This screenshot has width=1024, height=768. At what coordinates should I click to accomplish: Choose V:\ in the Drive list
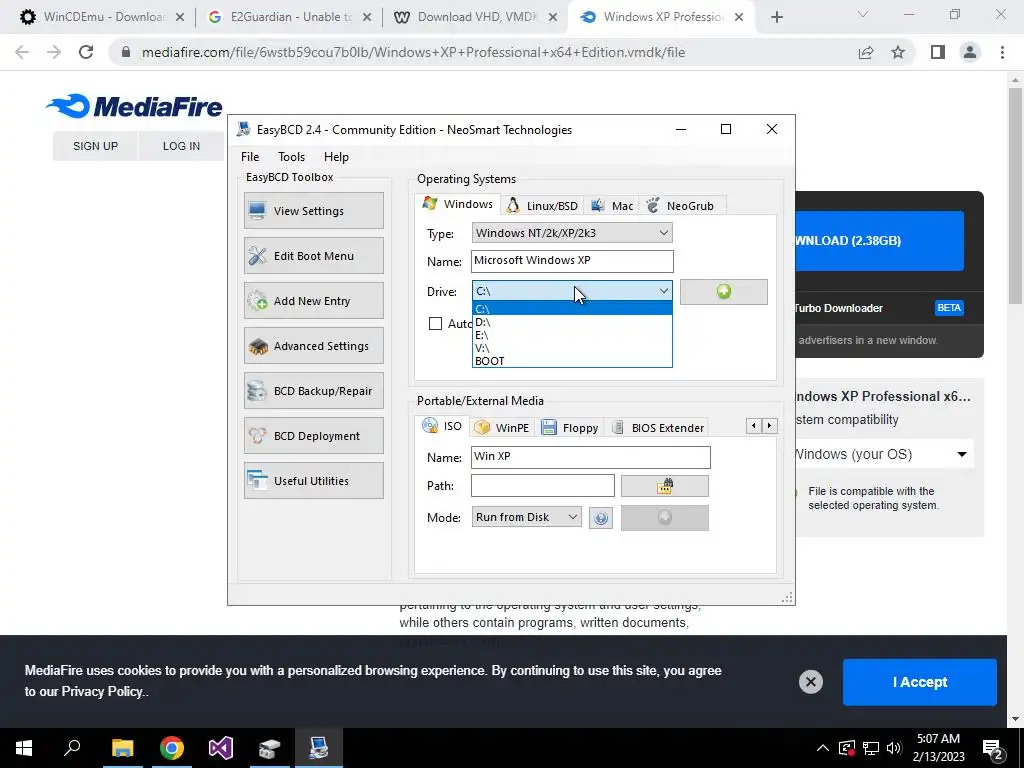[x=572, y=348]
